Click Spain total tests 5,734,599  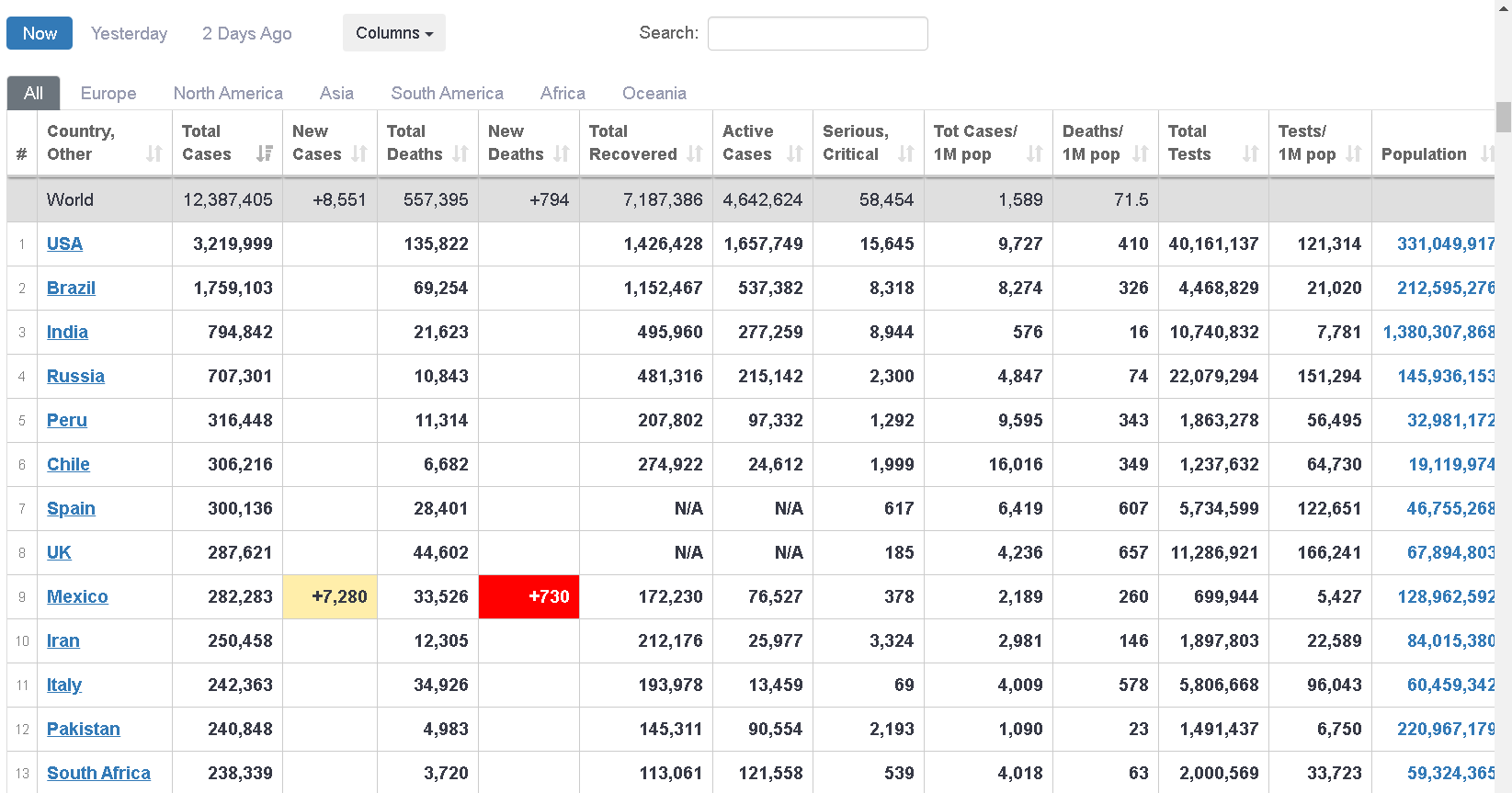1219,508
